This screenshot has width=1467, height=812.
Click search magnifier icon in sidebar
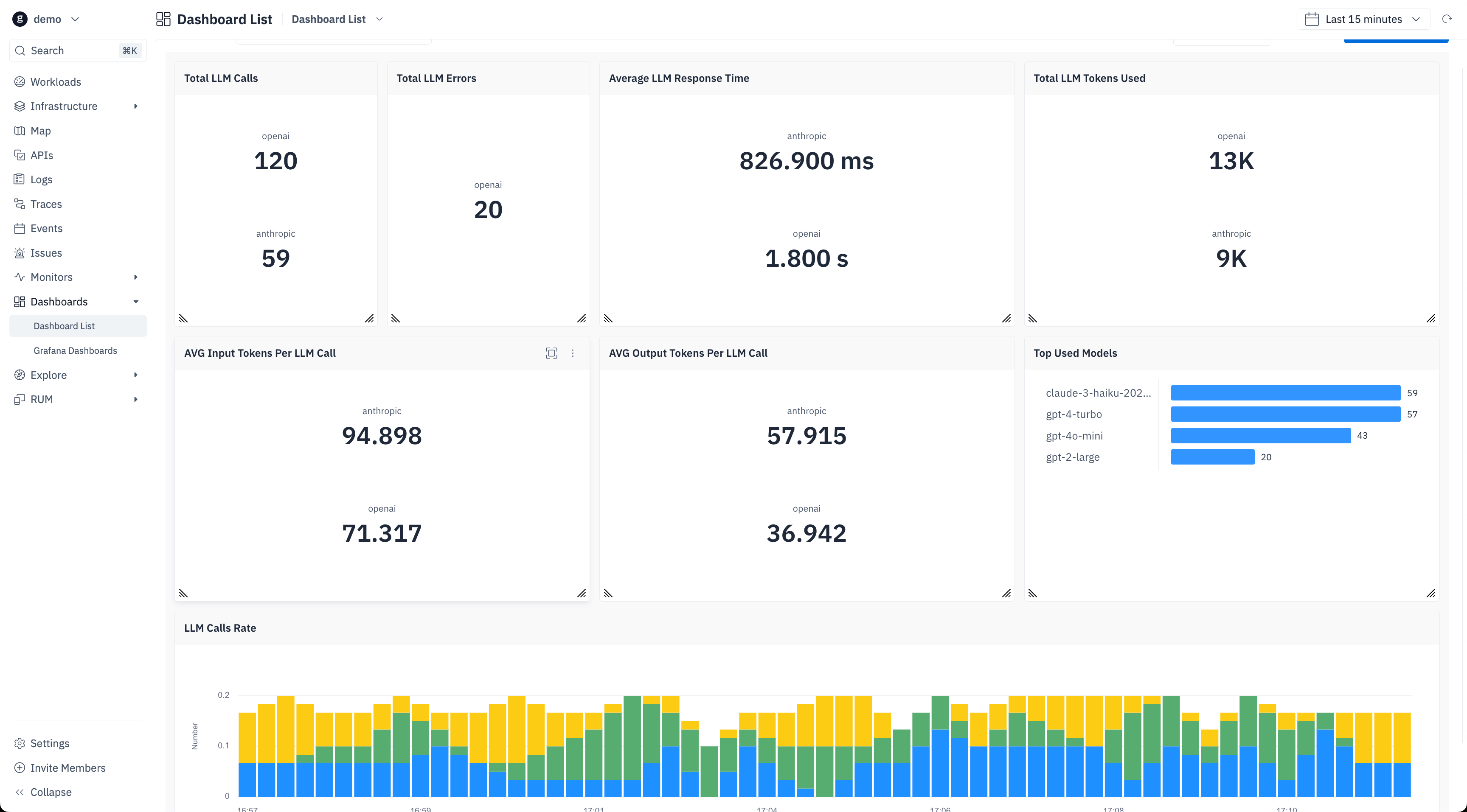(x=20, y=50)
